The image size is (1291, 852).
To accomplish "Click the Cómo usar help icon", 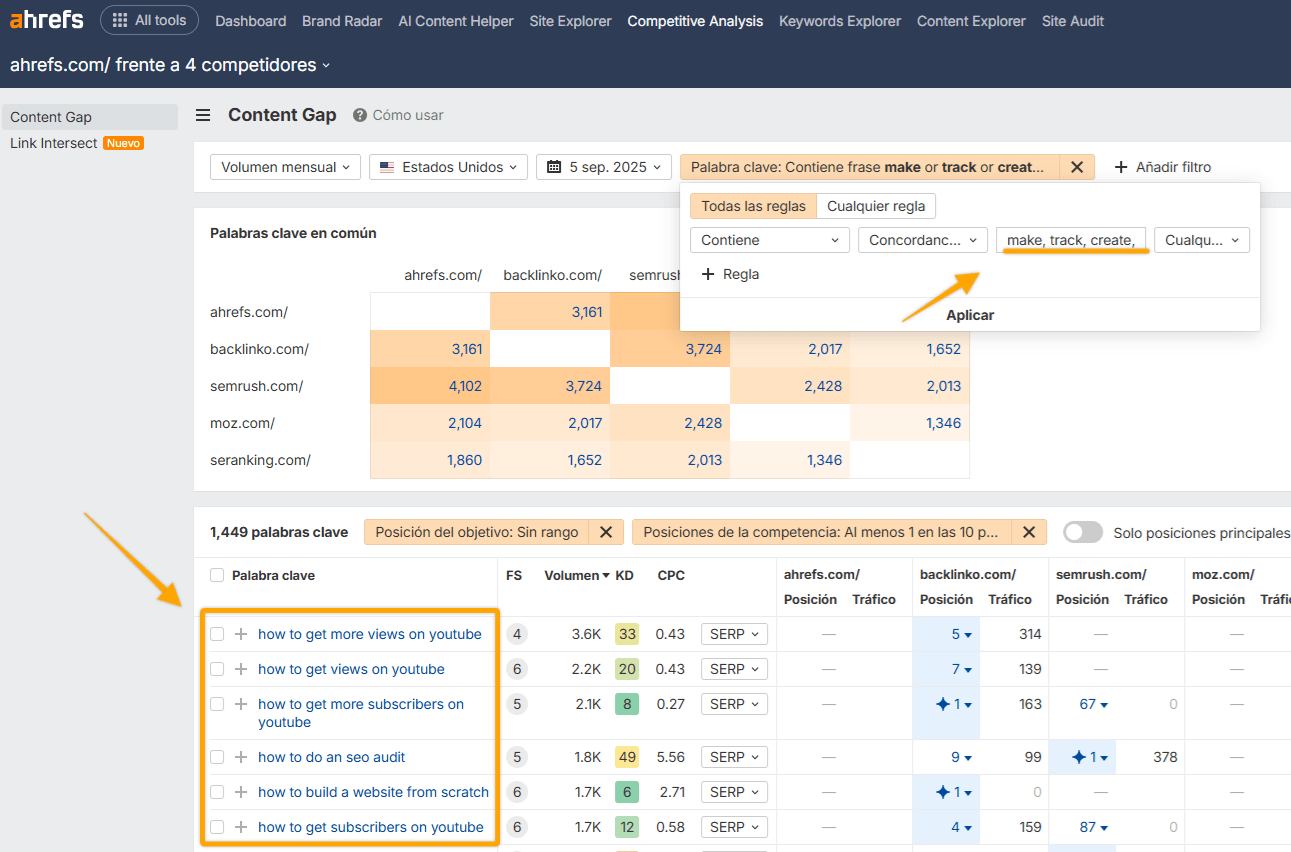I will click(x=361, y=115).
